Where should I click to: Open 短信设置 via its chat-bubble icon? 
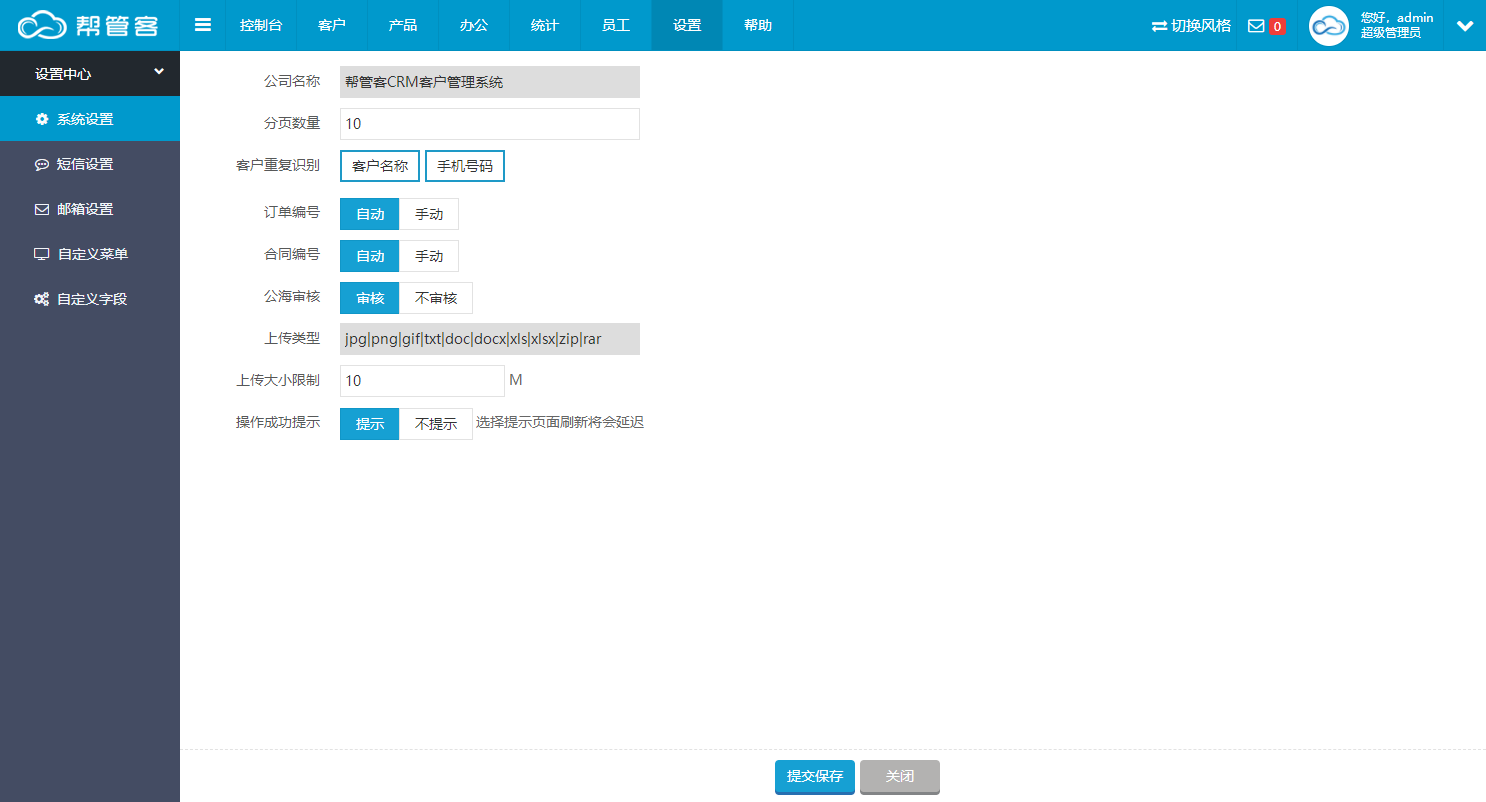(42, 164)
